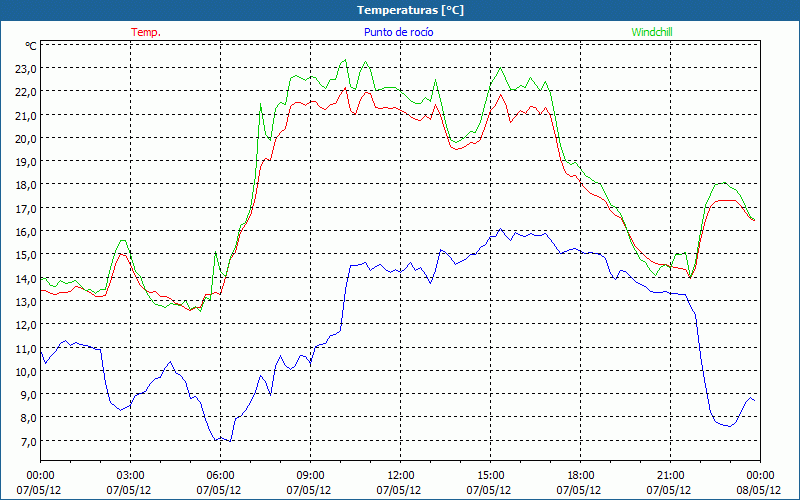Image resolution: width=800 pixels, height=500 pixels.
Task: Click the 06:00 time axis label
Action: click(220, 476)
